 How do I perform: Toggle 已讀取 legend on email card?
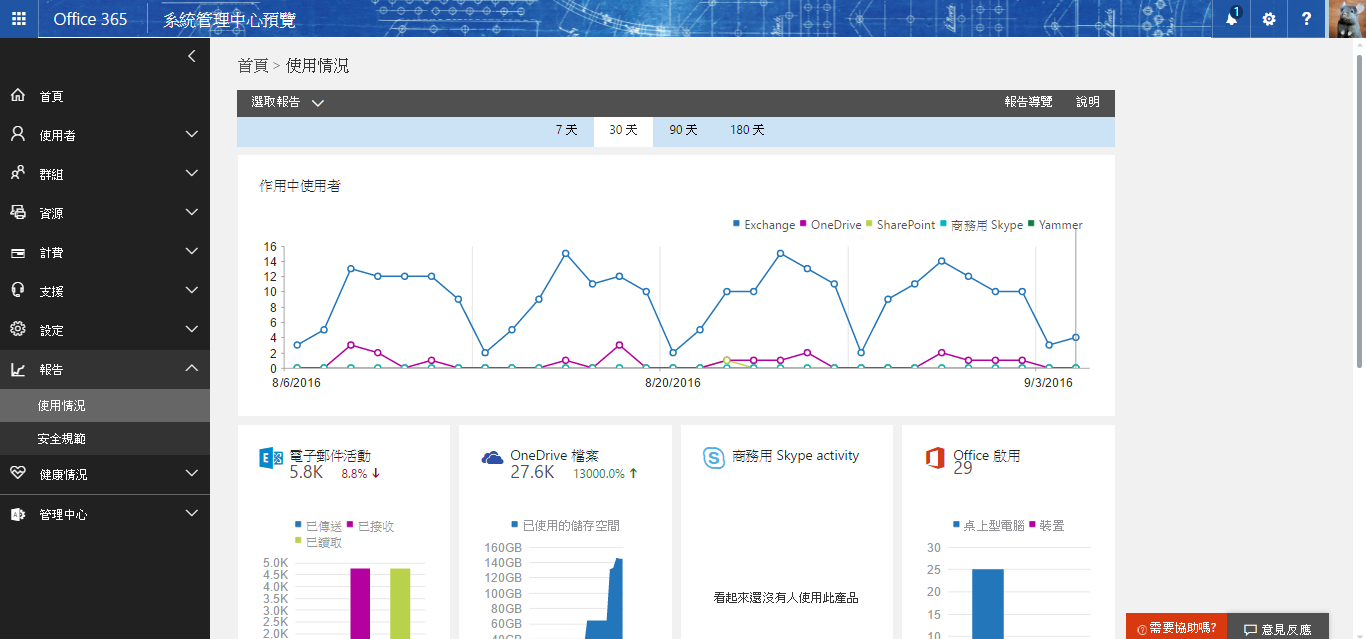[x=318, y=542]
